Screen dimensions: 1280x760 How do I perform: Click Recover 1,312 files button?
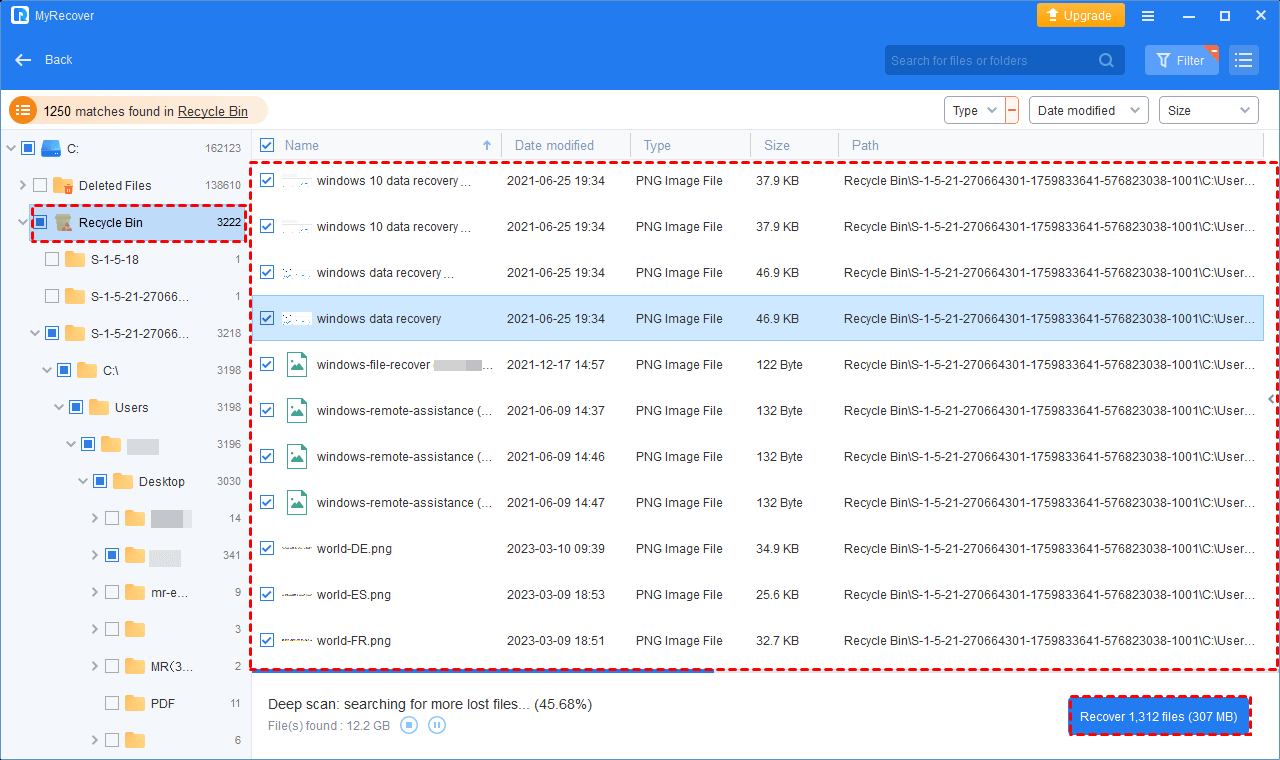[x=1159, y=716]
